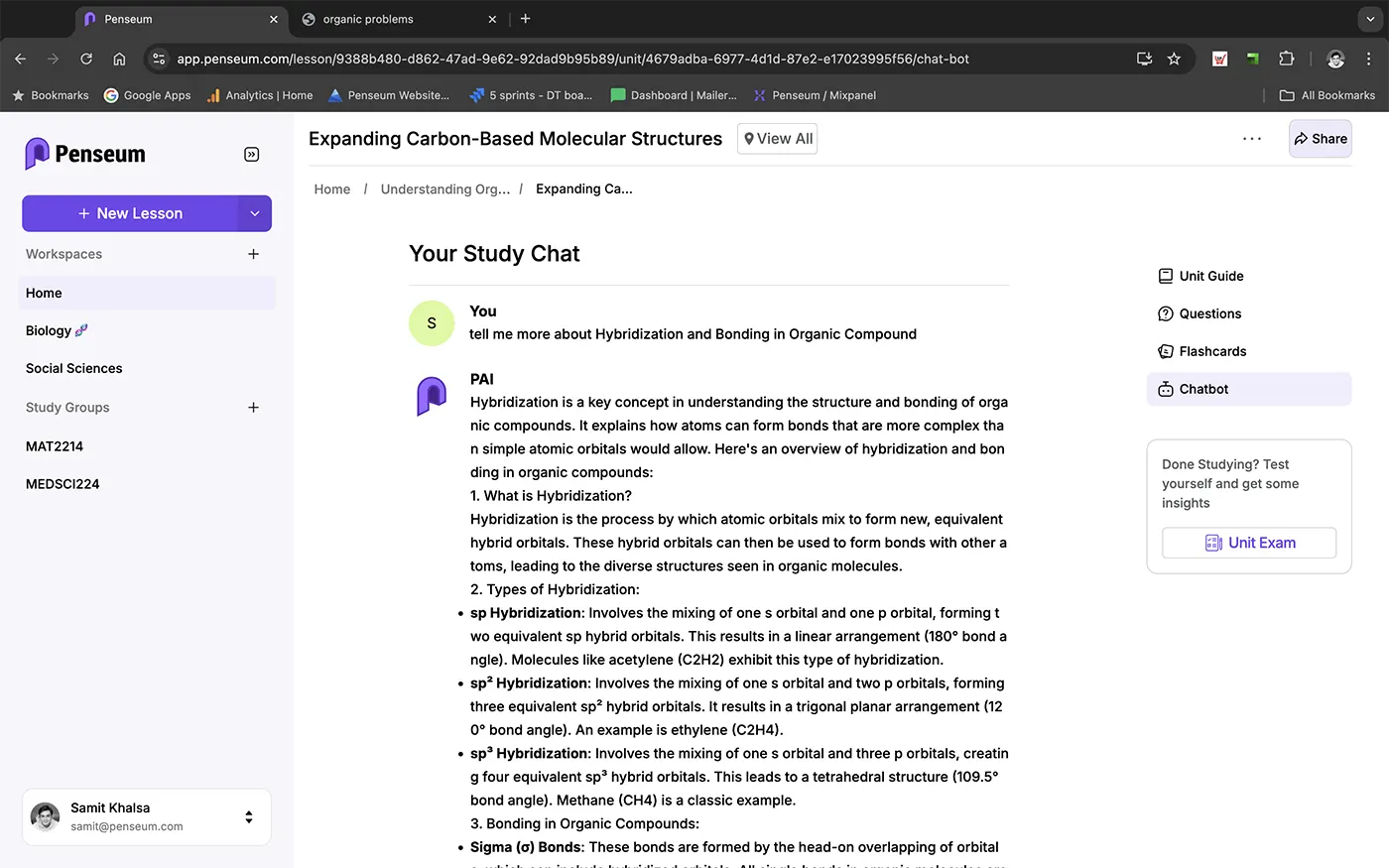Open the Biology workspace
Viewport: 1389px width, 868px height.
tap(147, 330)
